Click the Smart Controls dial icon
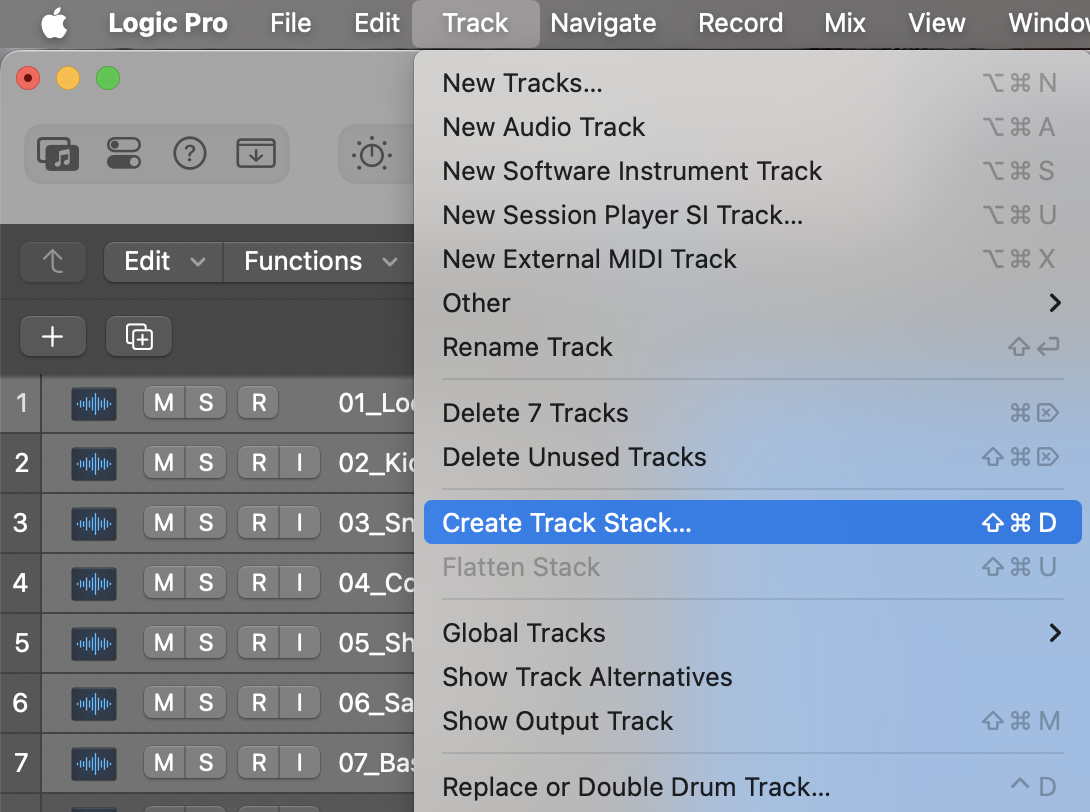This screenshot has width=1090, height=812. coord(372,154)
